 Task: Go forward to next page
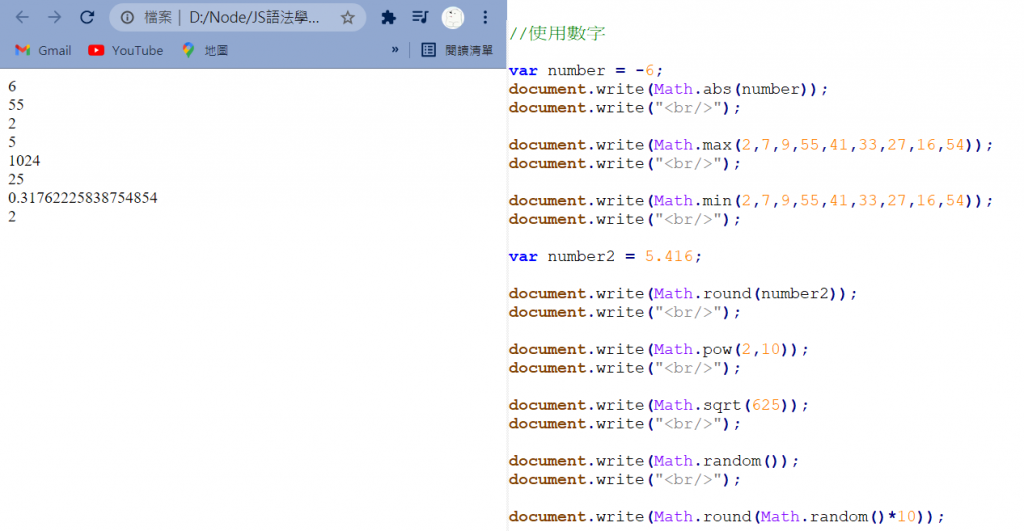[x=54, y=18]
